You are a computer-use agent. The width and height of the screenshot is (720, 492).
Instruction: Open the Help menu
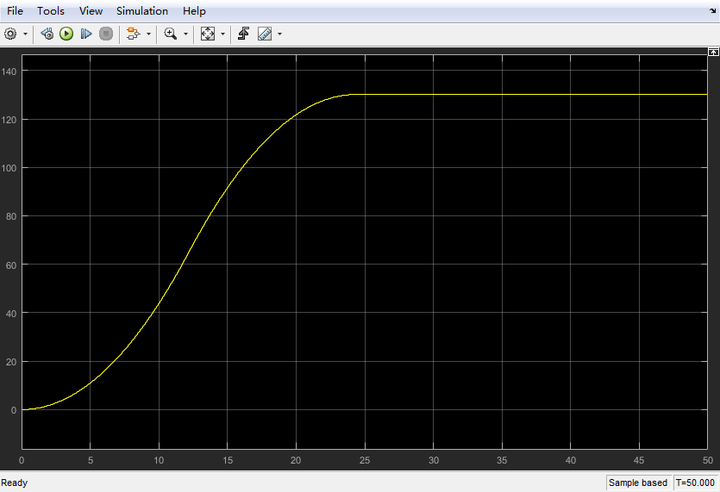(x=194, y=11)
